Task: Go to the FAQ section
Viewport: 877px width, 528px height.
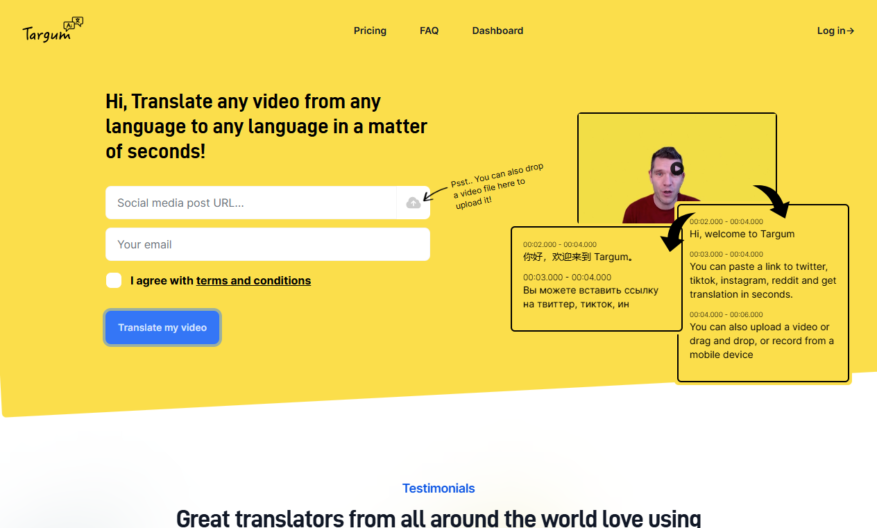Action: pyautogui.click(x=429, y=31)
